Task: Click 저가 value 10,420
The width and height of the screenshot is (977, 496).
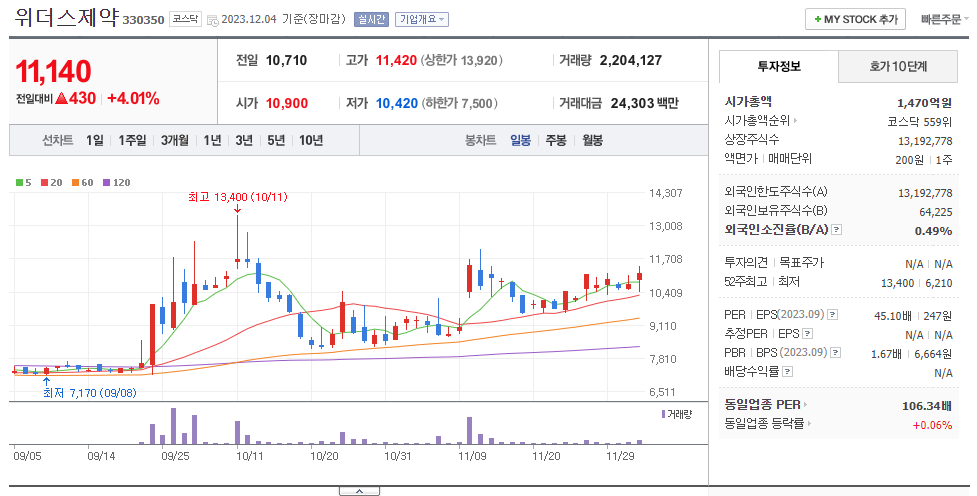Action: (x=397, y=103)
